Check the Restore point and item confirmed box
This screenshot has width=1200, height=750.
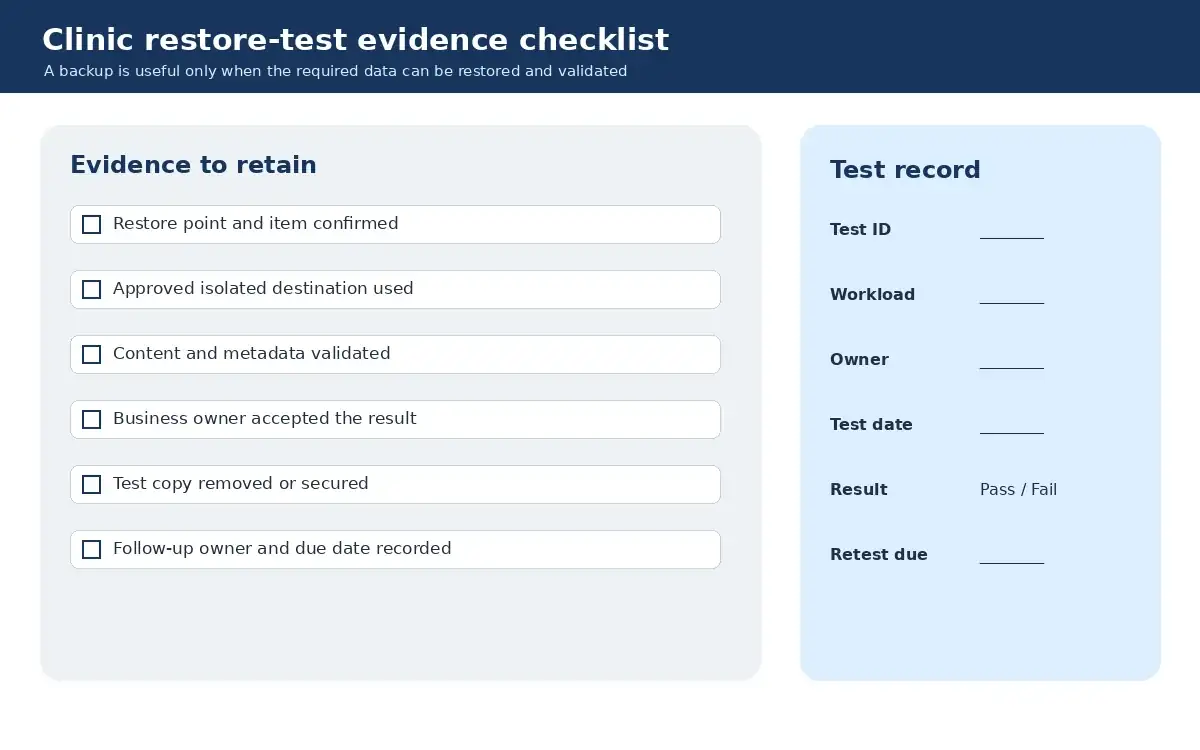[x=91, y=224]
